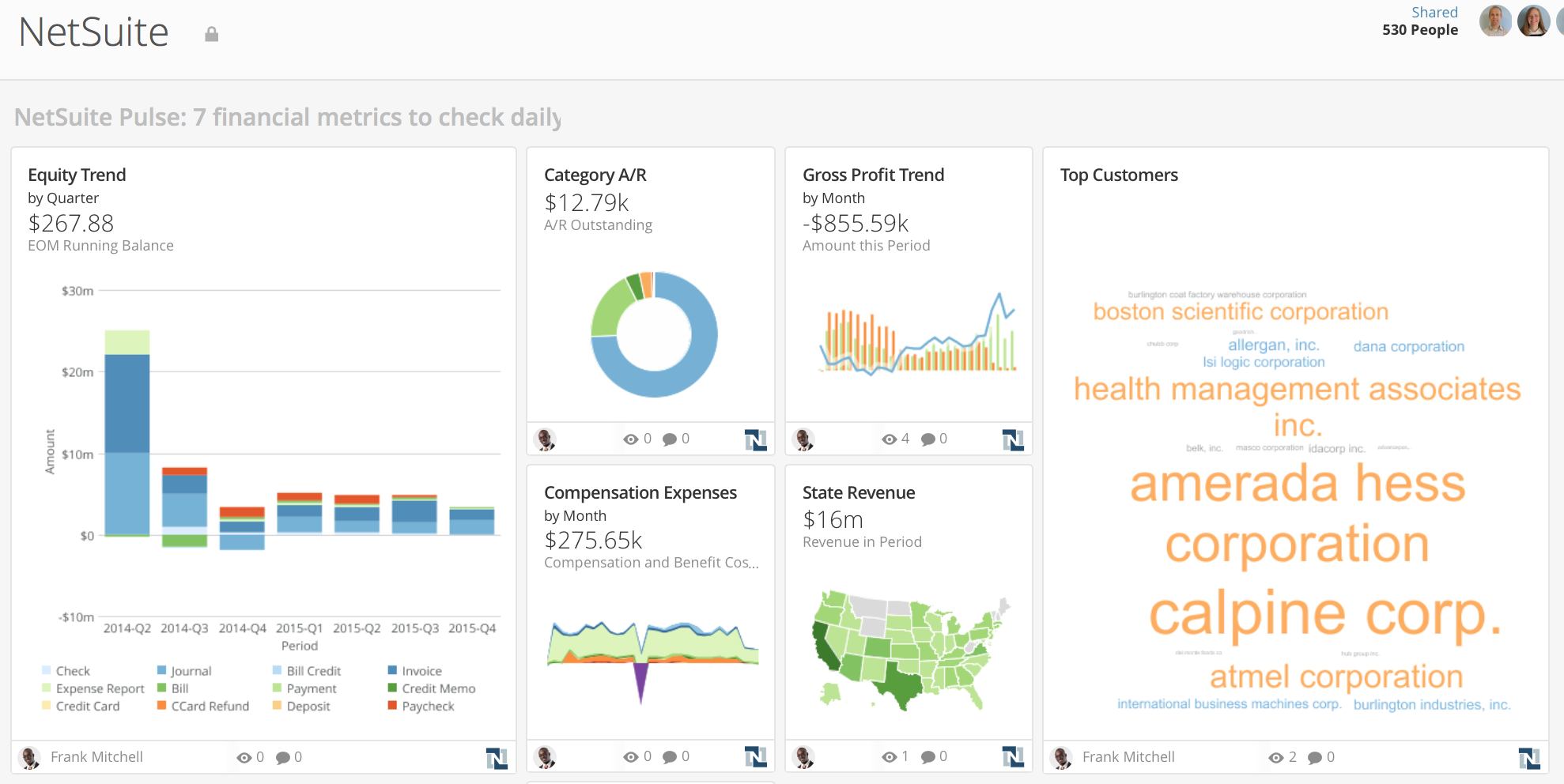1564x784 pixels.
Task: Click comment bubble icon on Equity Trend card
Action: pyautogui.click(x=283, y=757)
